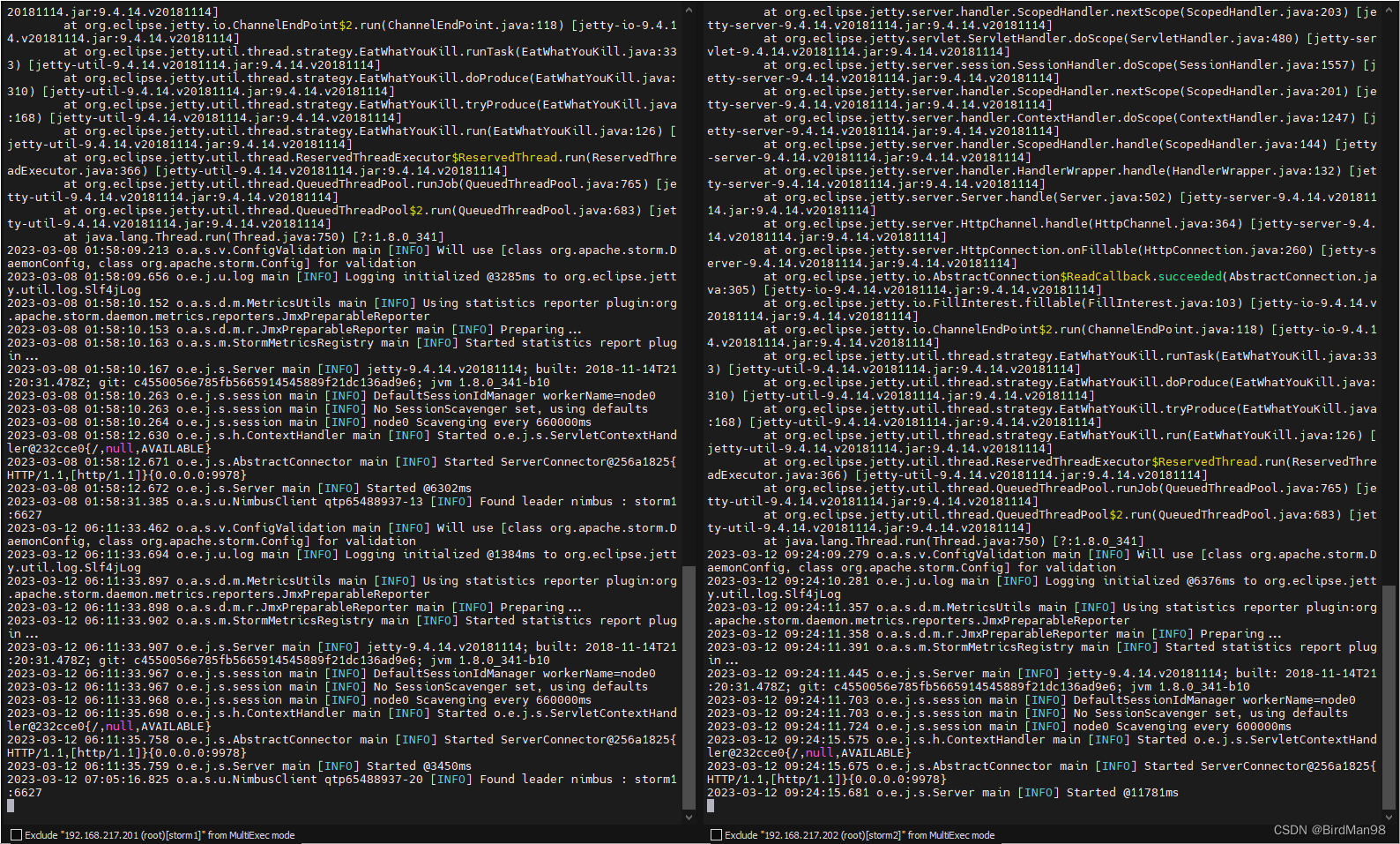Click 'Server.handle(Server.java:502)' in storm2 pane
1400x844 pixels.
(x=1067, y=197)
